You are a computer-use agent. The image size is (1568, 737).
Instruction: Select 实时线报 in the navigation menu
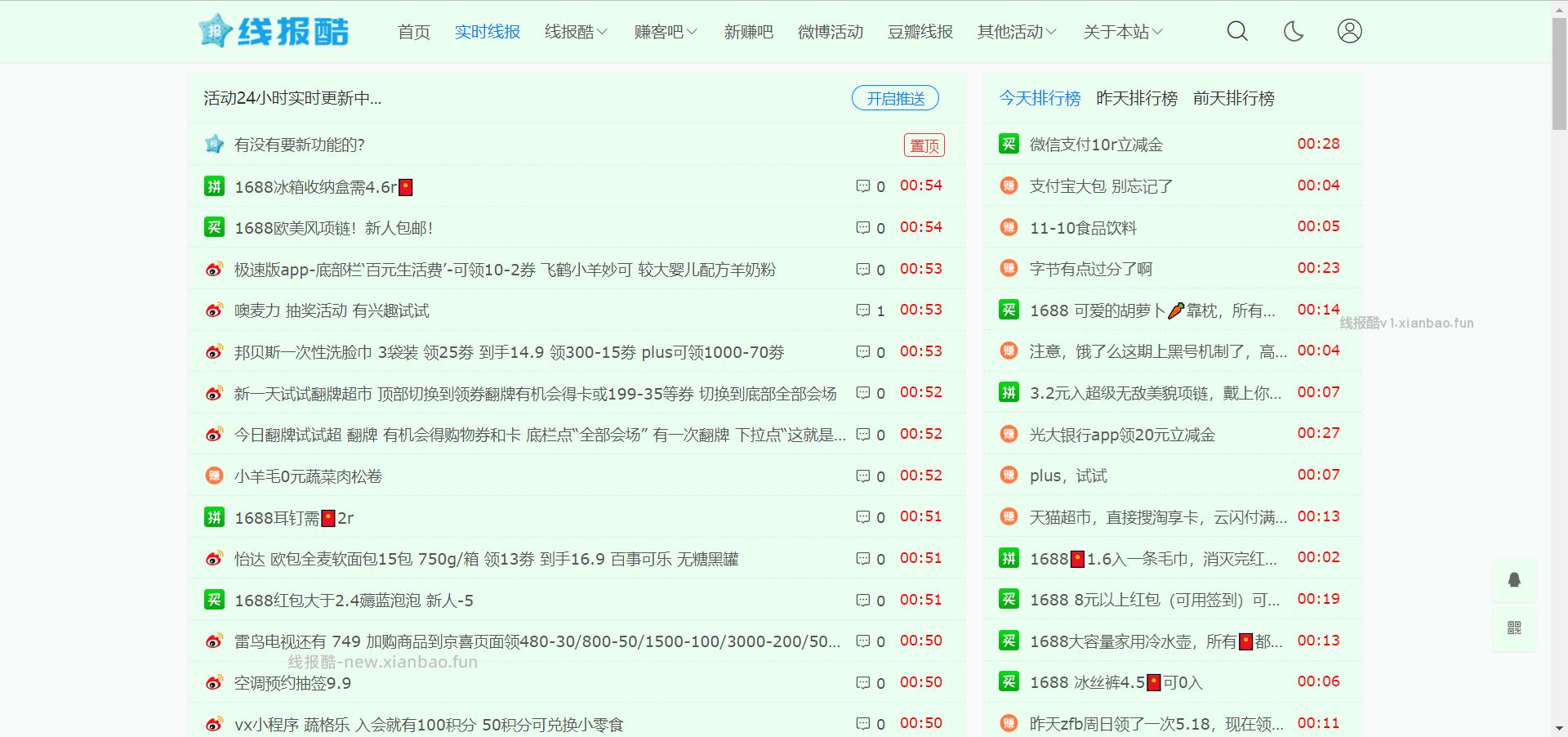(x=487, y=31)
